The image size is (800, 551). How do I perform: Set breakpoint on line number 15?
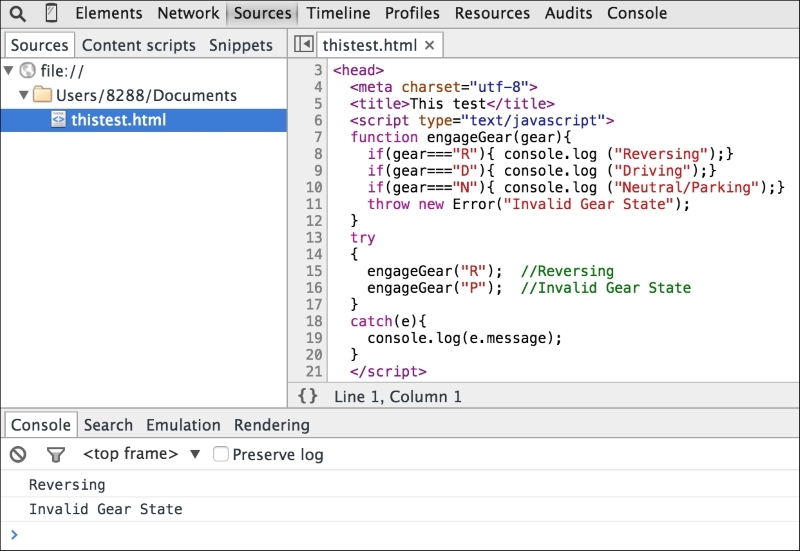314,271
